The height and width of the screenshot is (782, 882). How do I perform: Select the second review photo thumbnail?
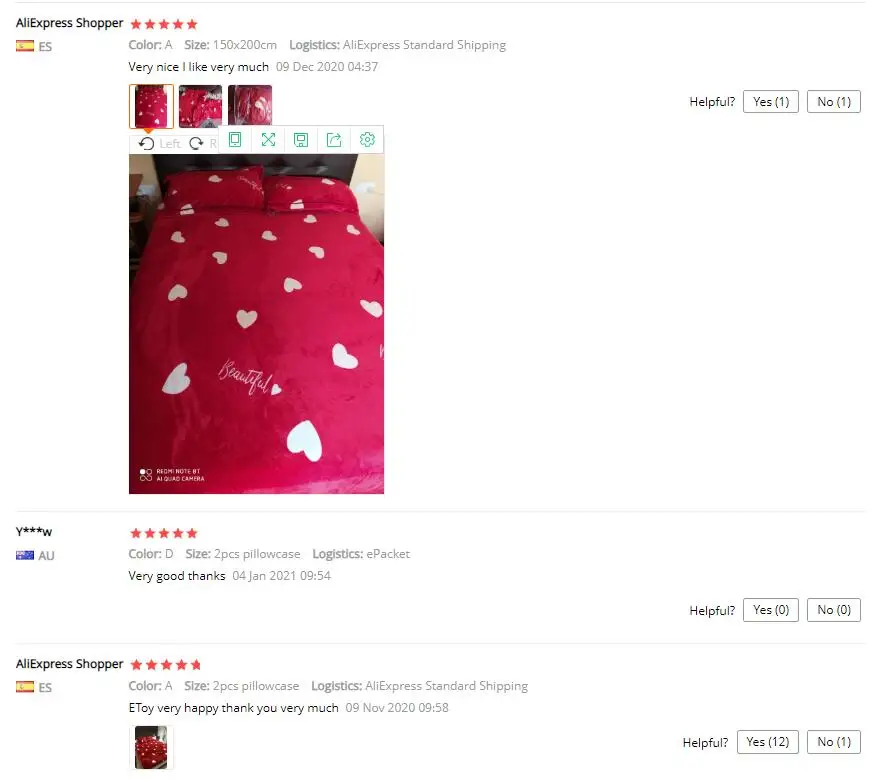click(200, 106)
